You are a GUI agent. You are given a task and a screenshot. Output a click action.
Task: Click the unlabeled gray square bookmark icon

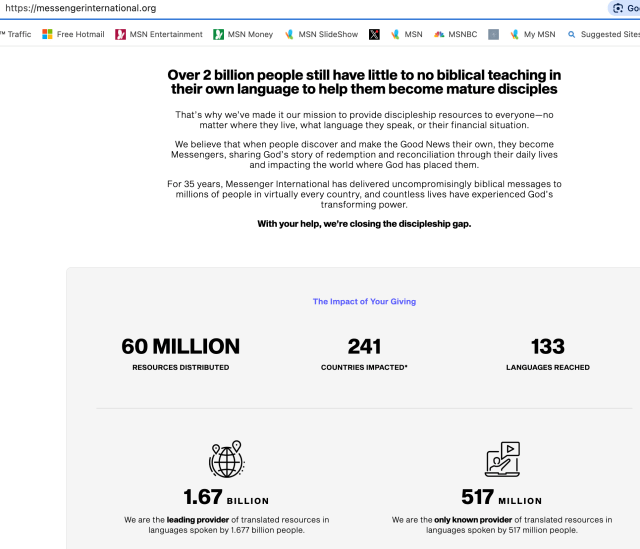coord(494,34)
